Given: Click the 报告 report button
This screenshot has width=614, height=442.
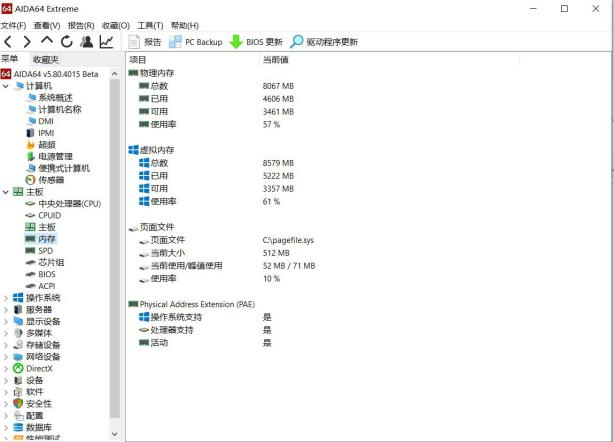Looking at the screenshot, I should [x=145, y=42].
